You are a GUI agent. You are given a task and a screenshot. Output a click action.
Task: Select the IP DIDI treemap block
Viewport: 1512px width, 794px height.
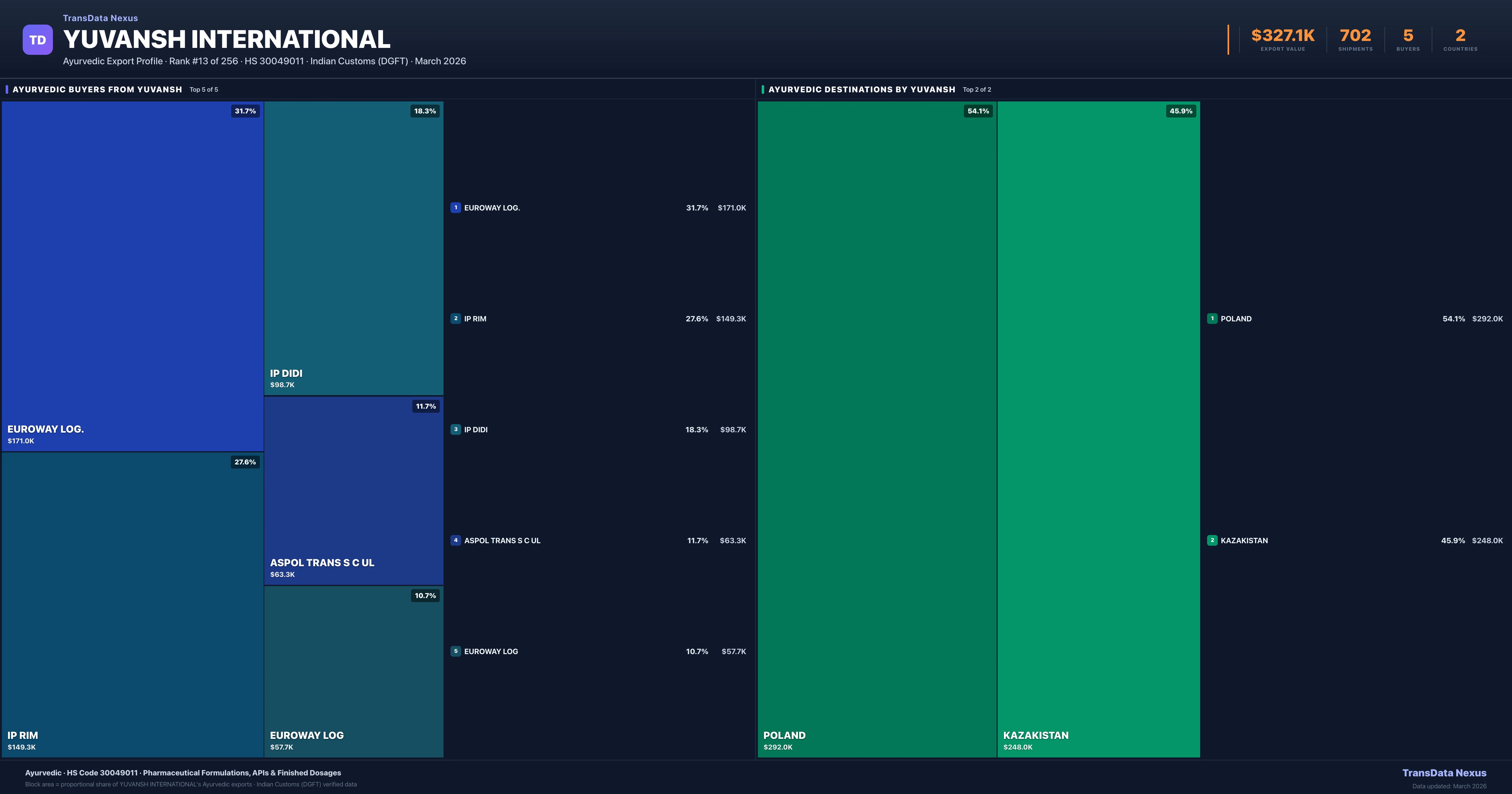pos(353,248)
